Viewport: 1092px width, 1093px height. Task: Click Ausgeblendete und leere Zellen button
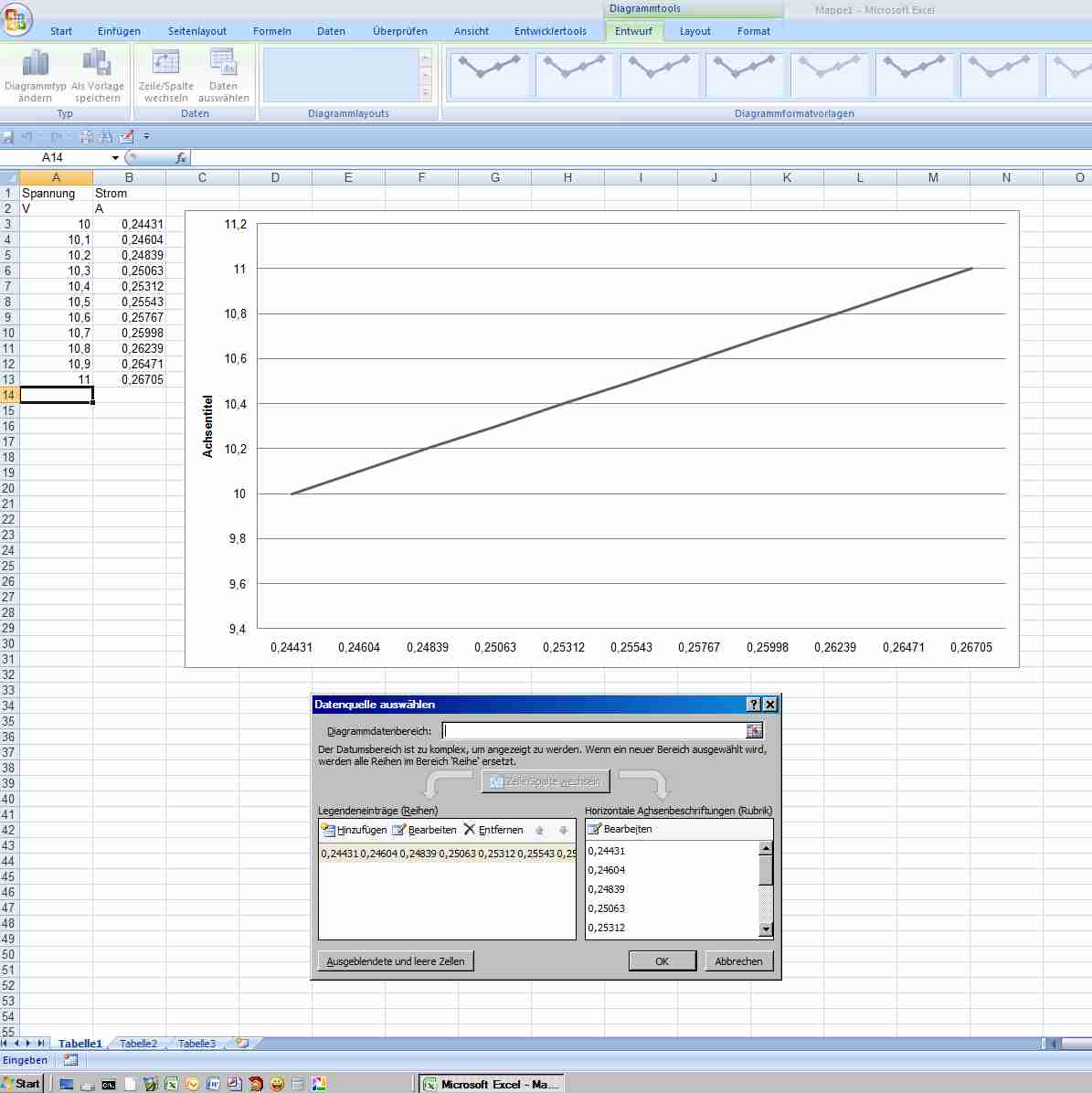coord(395,961)
